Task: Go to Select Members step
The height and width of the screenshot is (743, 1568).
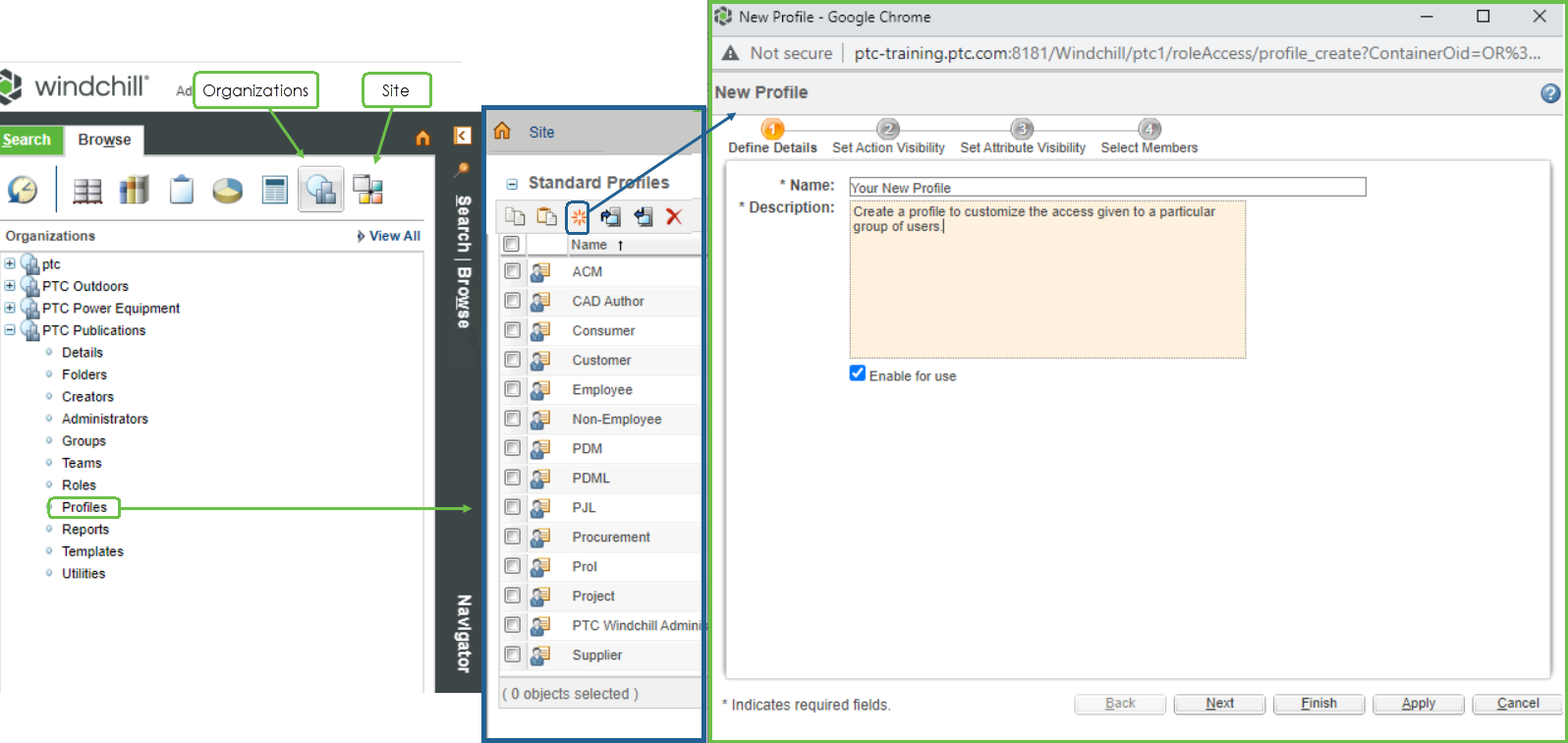Action: 1148,139
